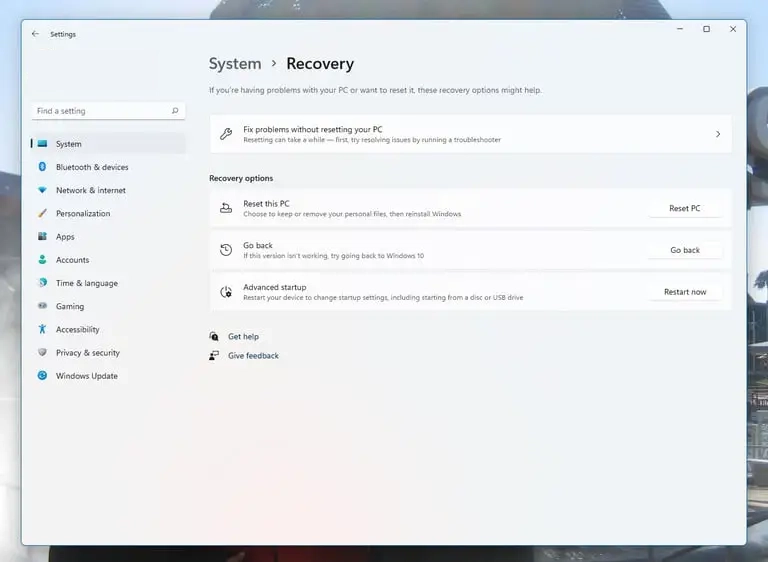Click the Gaming controller icon
Image resolution: width=768 pixels, height=562 pixels.
(x=42, y=306)
